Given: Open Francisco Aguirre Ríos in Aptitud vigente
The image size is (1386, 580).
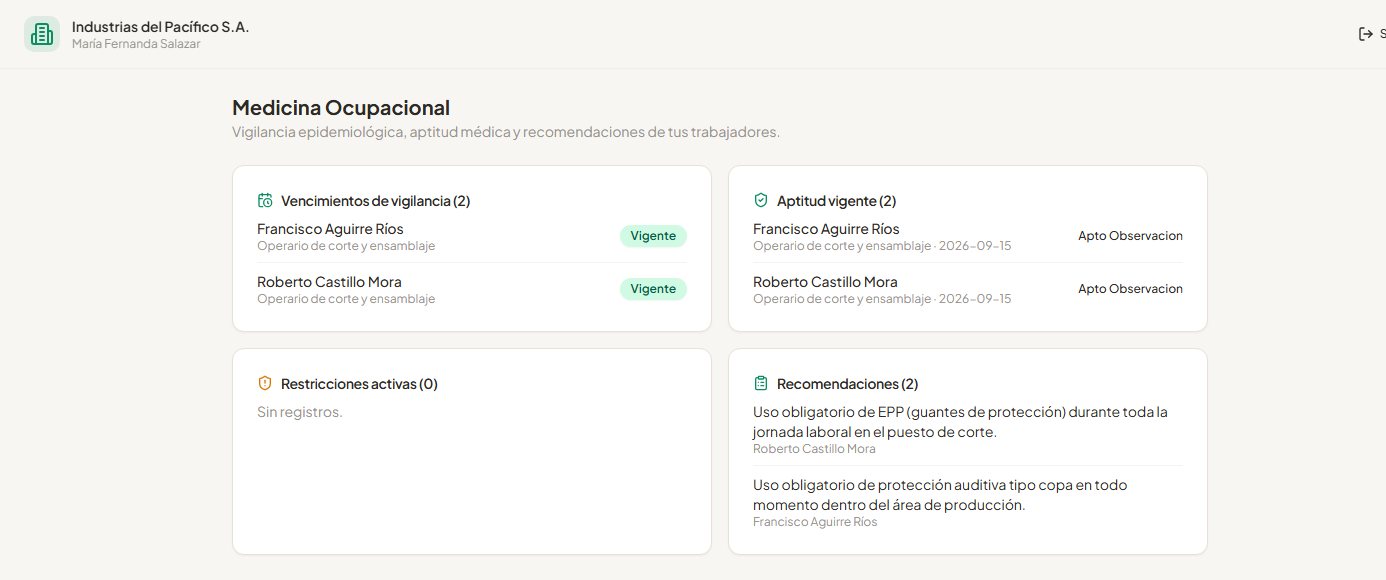Looking at the screenshot, I should (826, 229).
